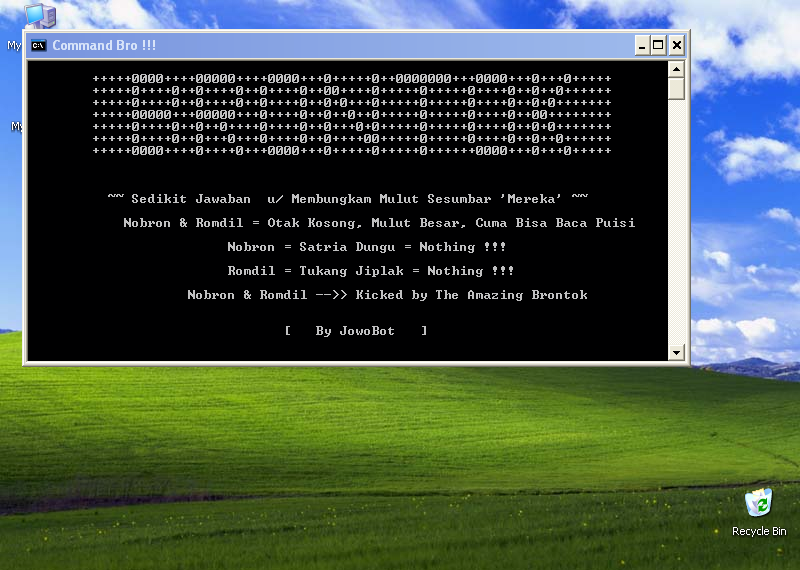Click the 'Sedikit Jawaban' heading line
Viewport: 800px width, 570px height.
pyautogui.click(x=348, y=199)
